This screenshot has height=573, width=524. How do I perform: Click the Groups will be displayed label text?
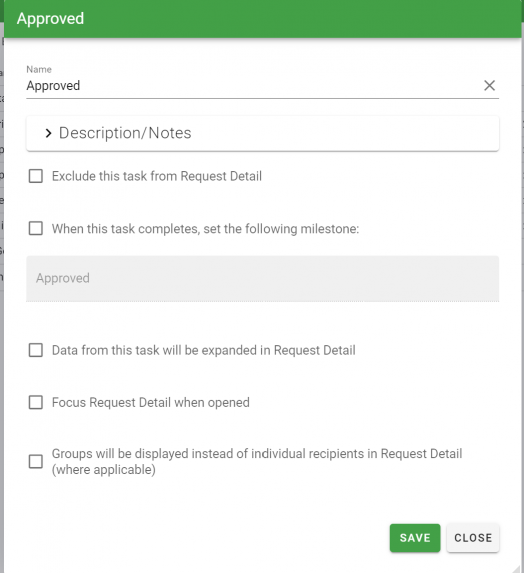click(x=257, y=462)
